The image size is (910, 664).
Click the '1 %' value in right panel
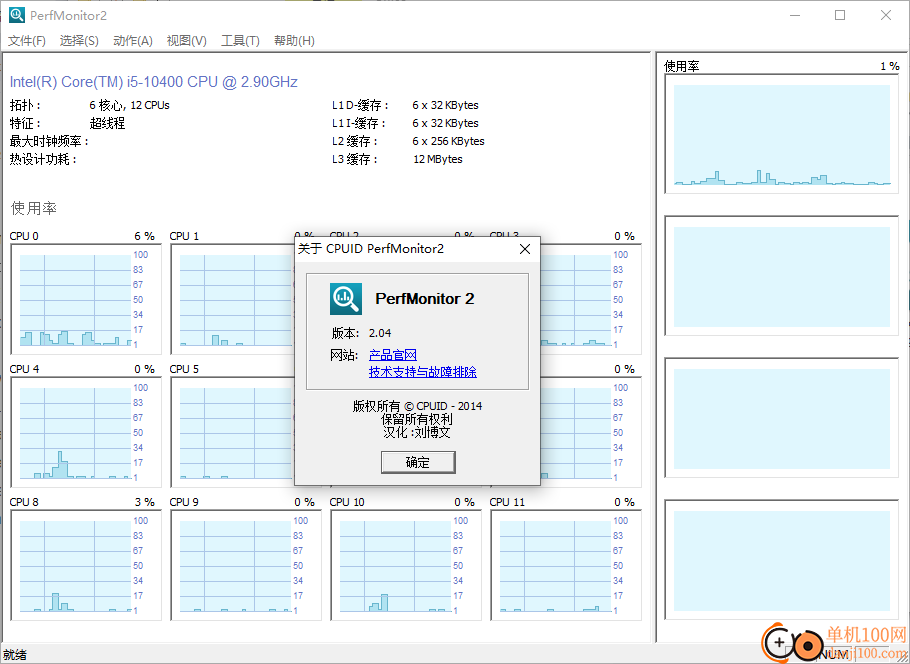[890, 66]
